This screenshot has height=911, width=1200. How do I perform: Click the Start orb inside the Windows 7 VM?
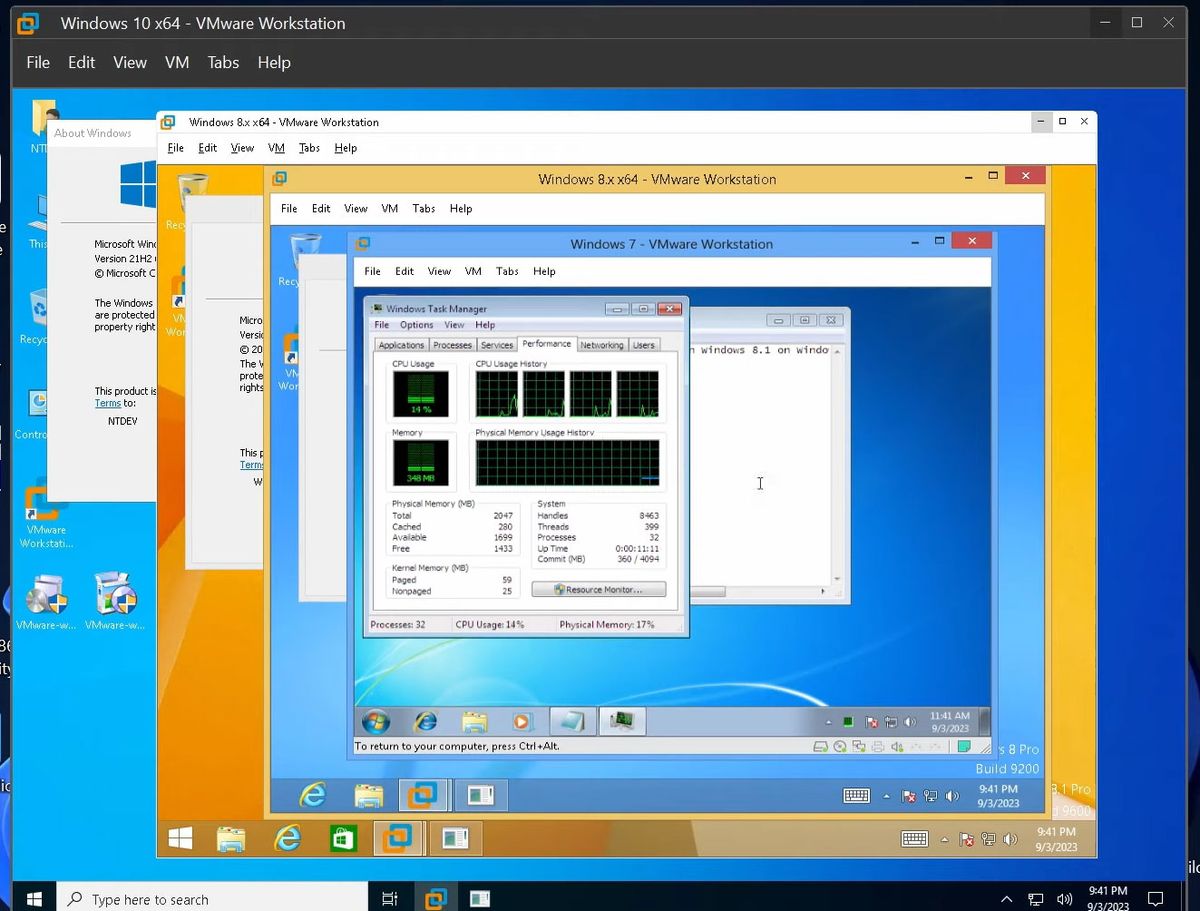click(374, 721)
